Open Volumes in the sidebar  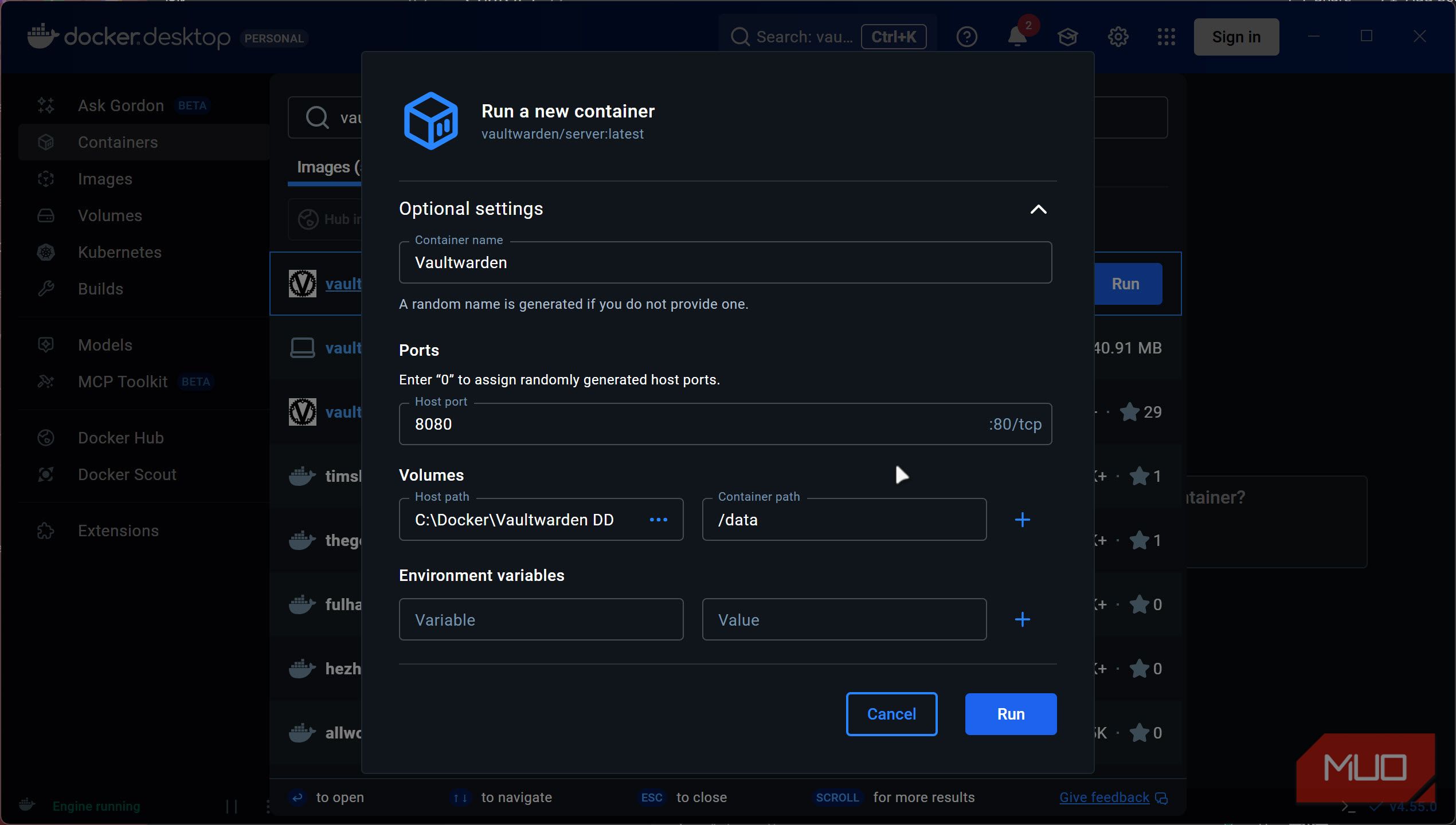[x=143, y=215]
